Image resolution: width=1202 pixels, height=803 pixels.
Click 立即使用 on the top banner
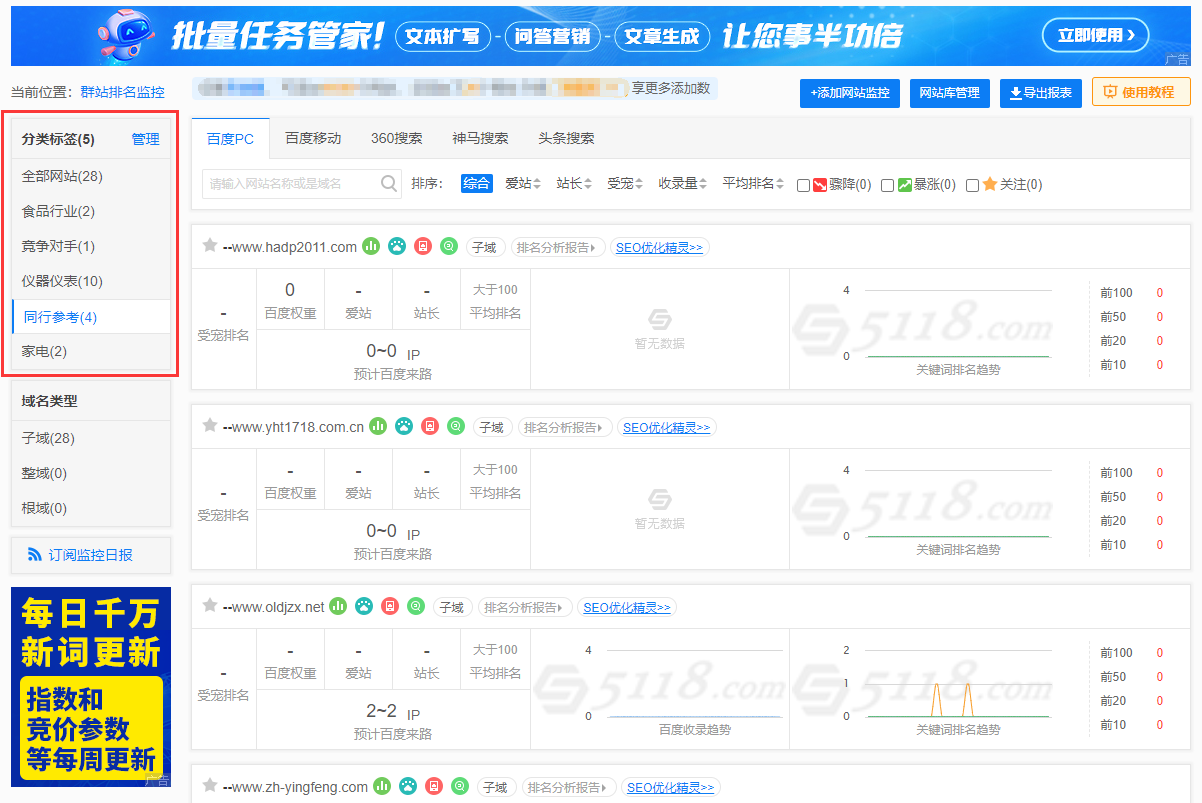pyautogui.click(x=1097, y=35)
